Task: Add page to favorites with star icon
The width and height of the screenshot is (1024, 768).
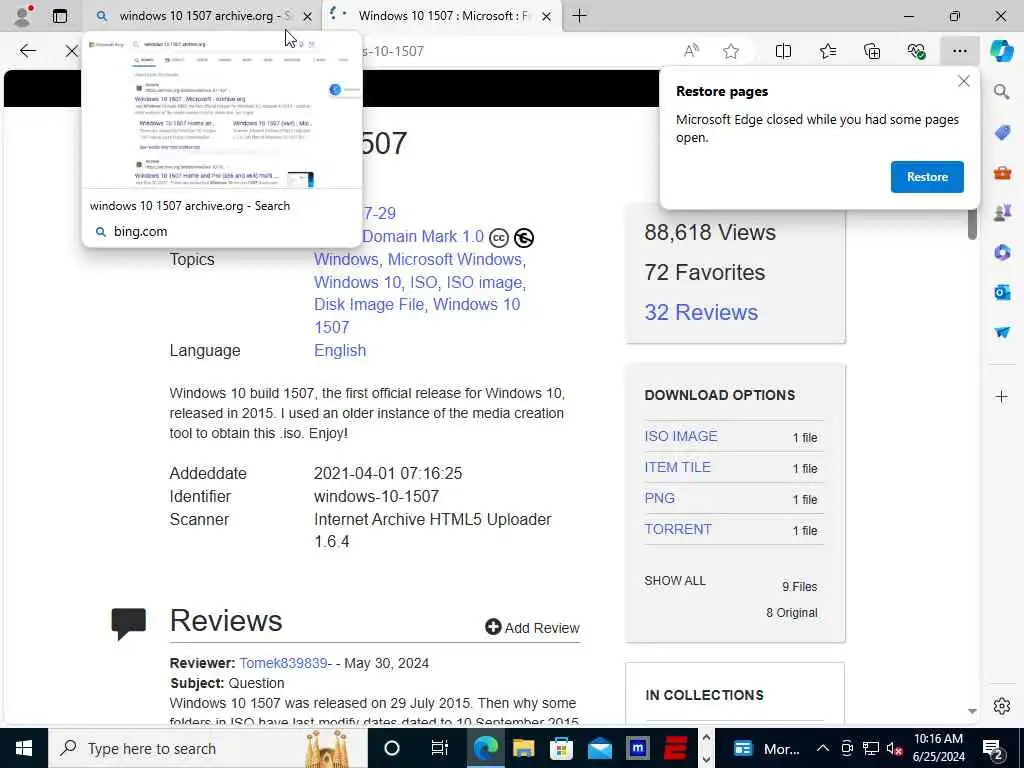Action: coord(731,51)
